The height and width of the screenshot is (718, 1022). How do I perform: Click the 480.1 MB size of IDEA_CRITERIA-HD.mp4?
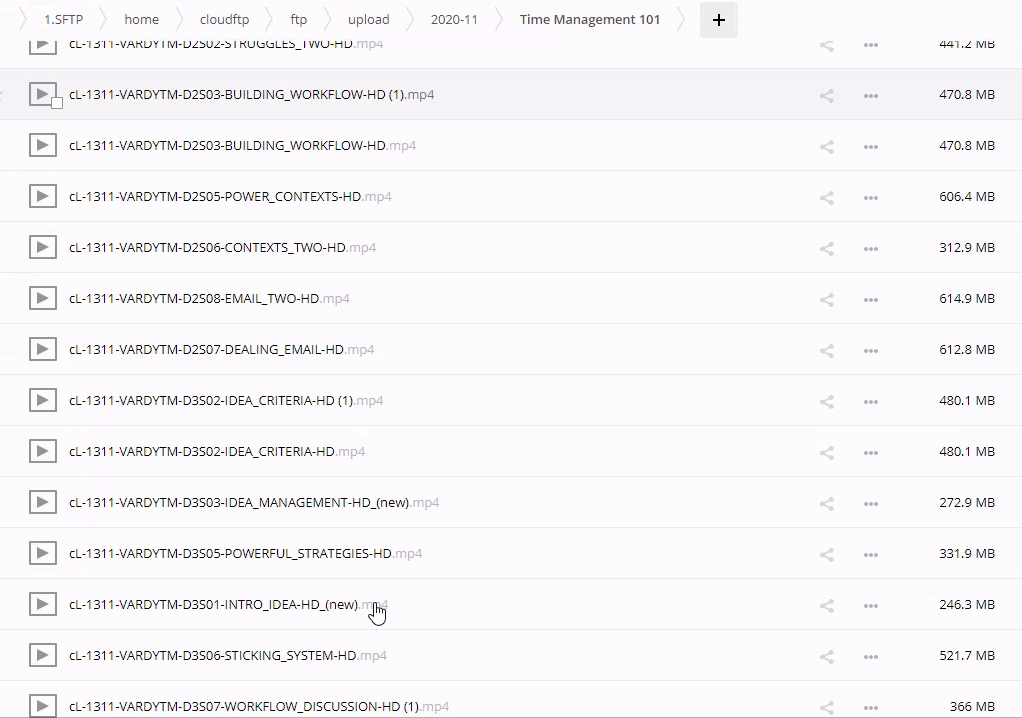[967, 452]
